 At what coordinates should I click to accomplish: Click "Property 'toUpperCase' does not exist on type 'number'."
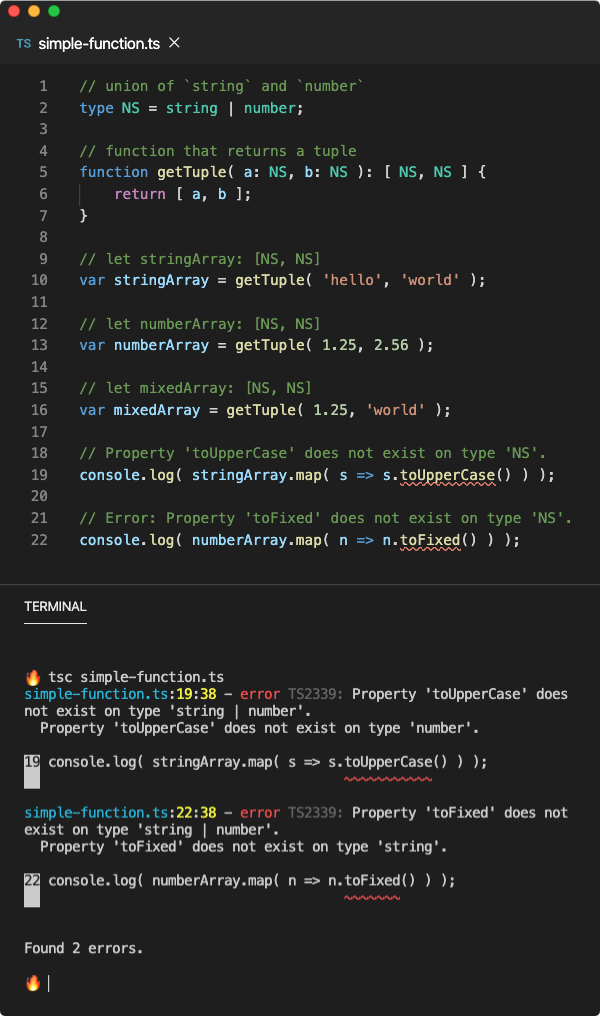[259, 728]
